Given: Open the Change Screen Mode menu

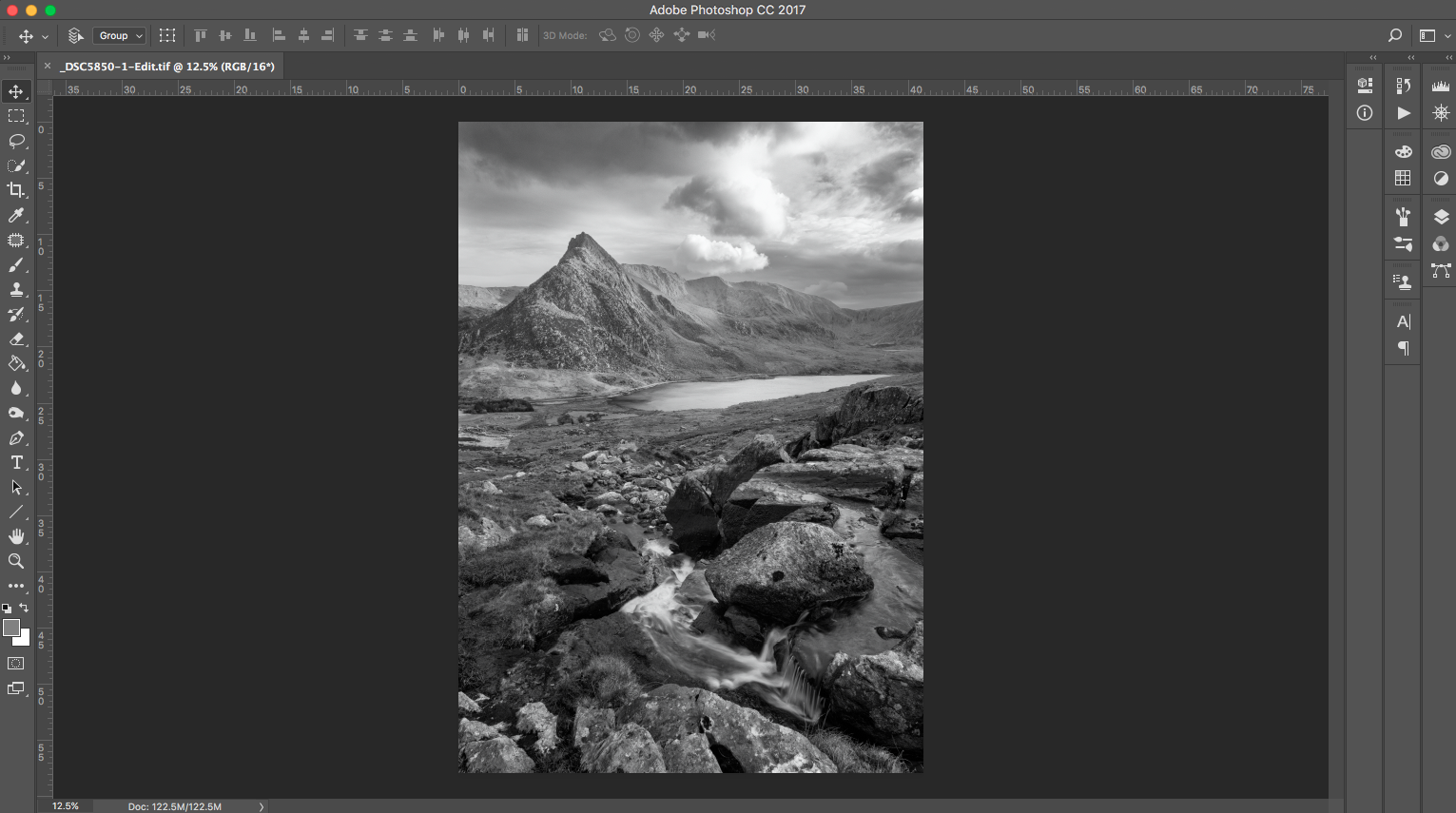Looking at the screenshot, I should pos(16,688).
